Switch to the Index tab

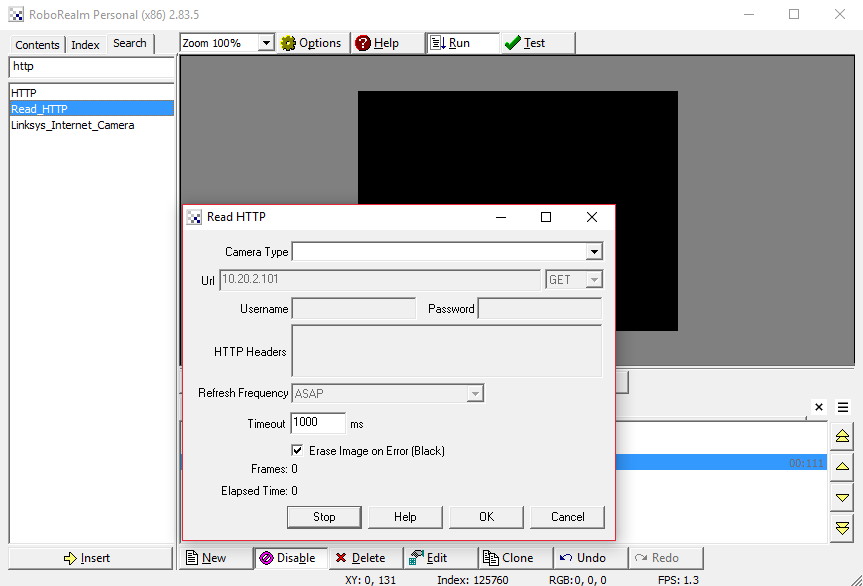tap(85, 45)
